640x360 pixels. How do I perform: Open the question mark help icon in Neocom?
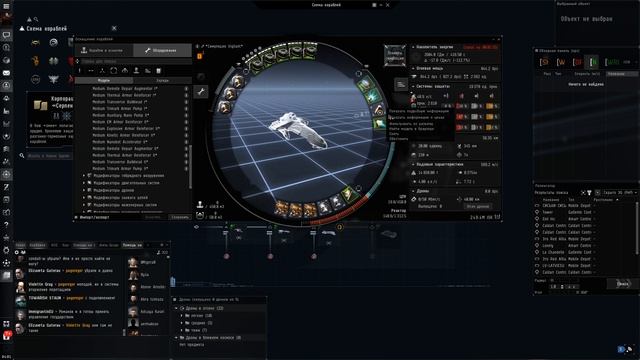tap(6, 224)
